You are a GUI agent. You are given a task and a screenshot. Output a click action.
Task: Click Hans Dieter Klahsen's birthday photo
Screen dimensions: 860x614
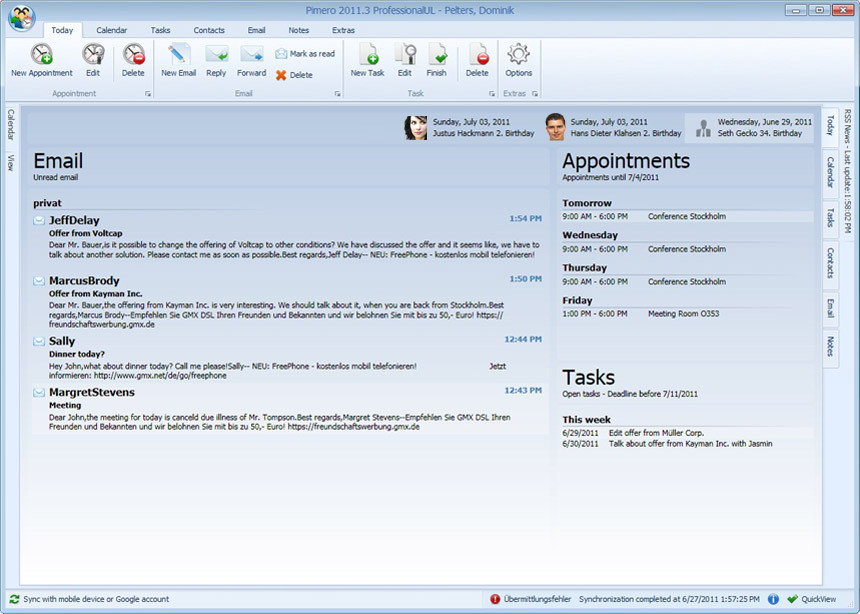(555, 127)
